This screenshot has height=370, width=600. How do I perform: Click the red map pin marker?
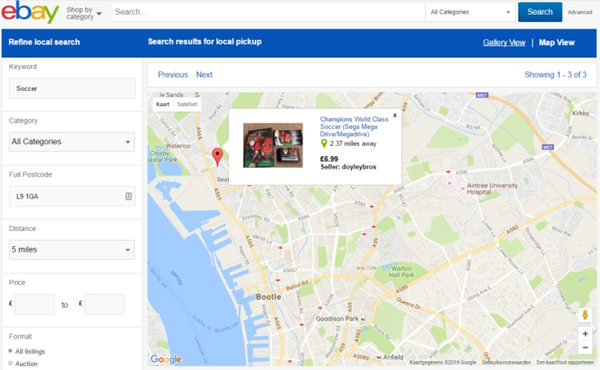[217, 157]
